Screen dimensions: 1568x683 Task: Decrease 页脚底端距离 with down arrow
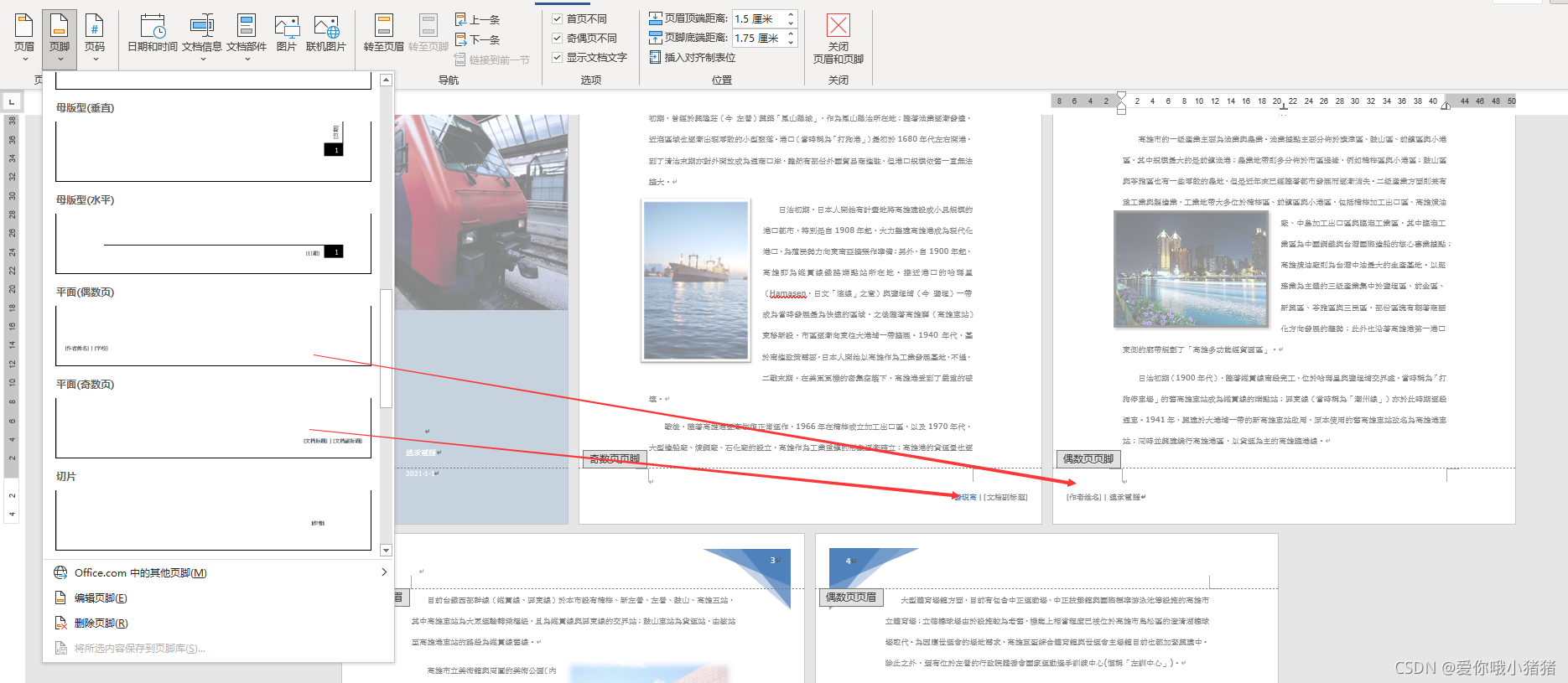pos(791,42)
